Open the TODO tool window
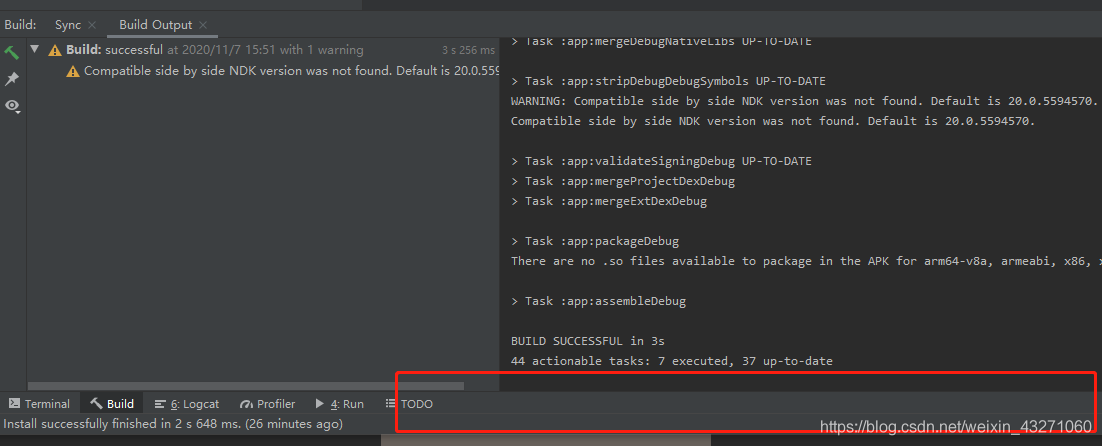The height and width of the screenshot is (446, 1102). 409,404
